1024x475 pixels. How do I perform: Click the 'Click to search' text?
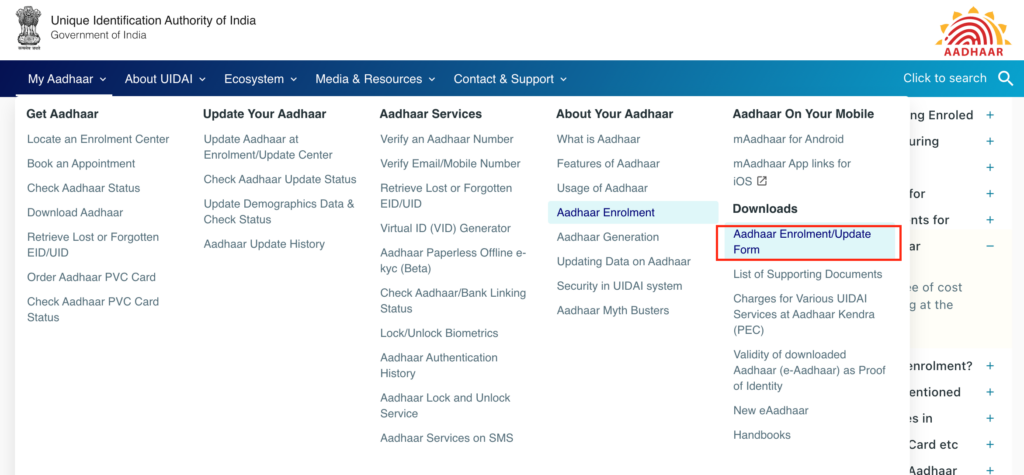pyautogui.click(x=944, y=78)
